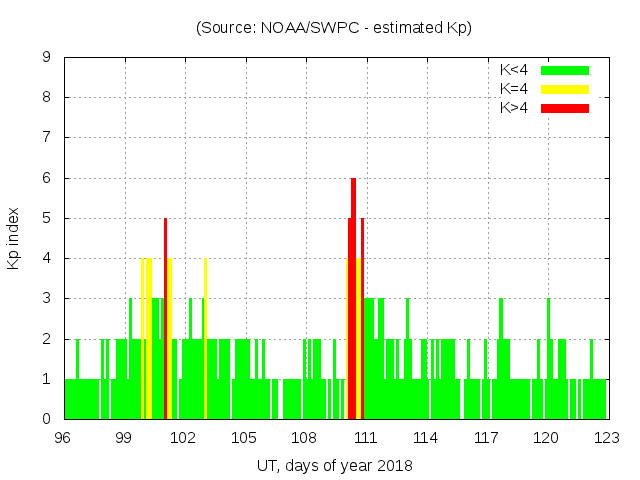Screen dimensions: 640x480
Task: Click the y-axis tick label 6
Action: point(46,178)
